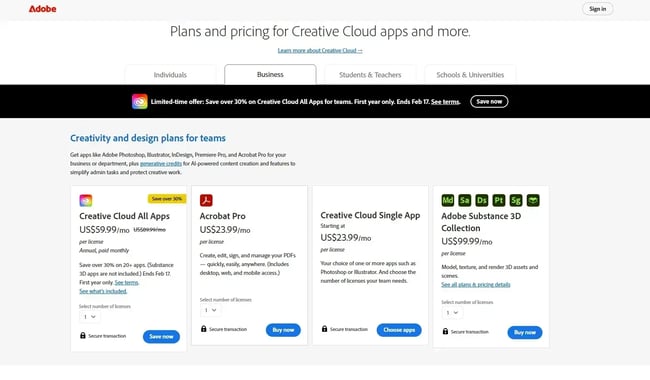The height and width of the screenshot is (380, 650).
Task: Click the lock icon in Creative Cloud All Apps card
Action: click(x=82, y=336)
